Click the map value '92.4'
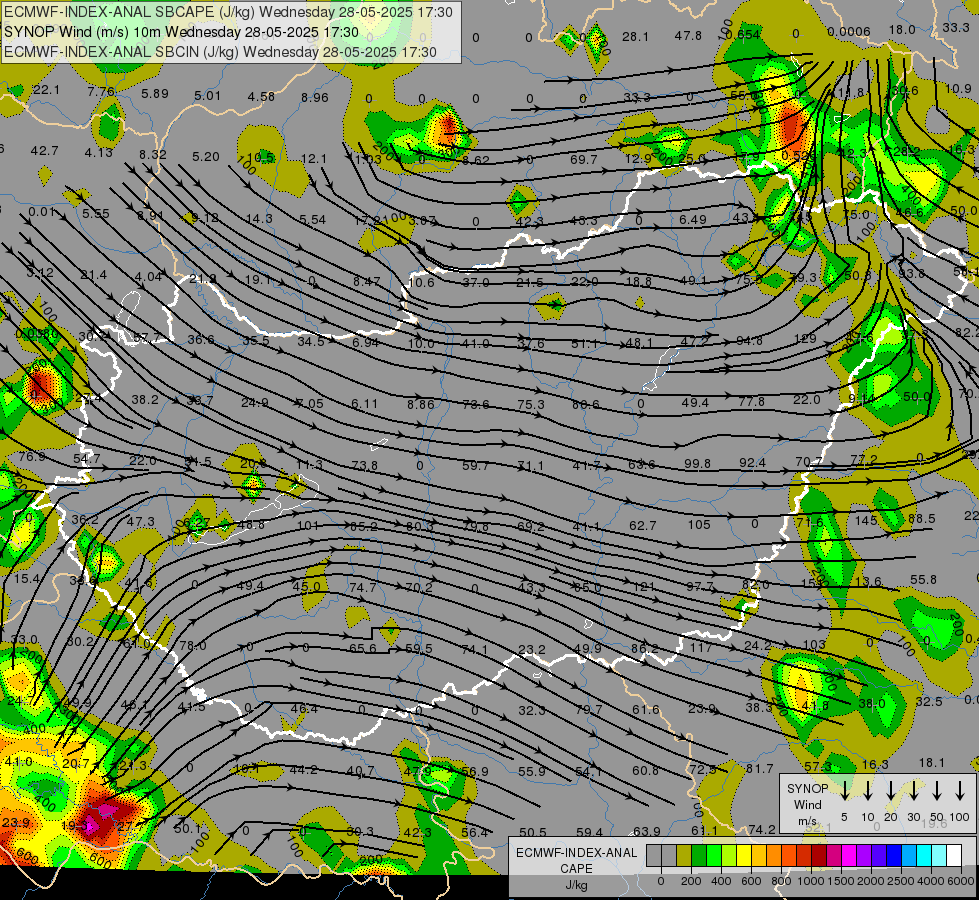Viewport: 979px width, 900px height. 752,463
